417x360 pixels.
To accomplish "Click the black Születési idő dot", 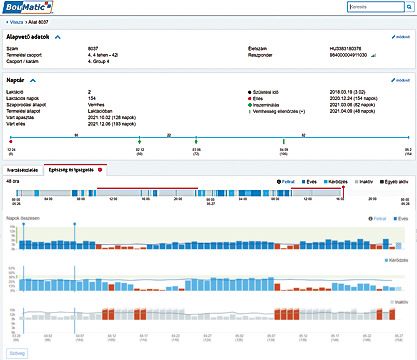I will pos(250,92).
